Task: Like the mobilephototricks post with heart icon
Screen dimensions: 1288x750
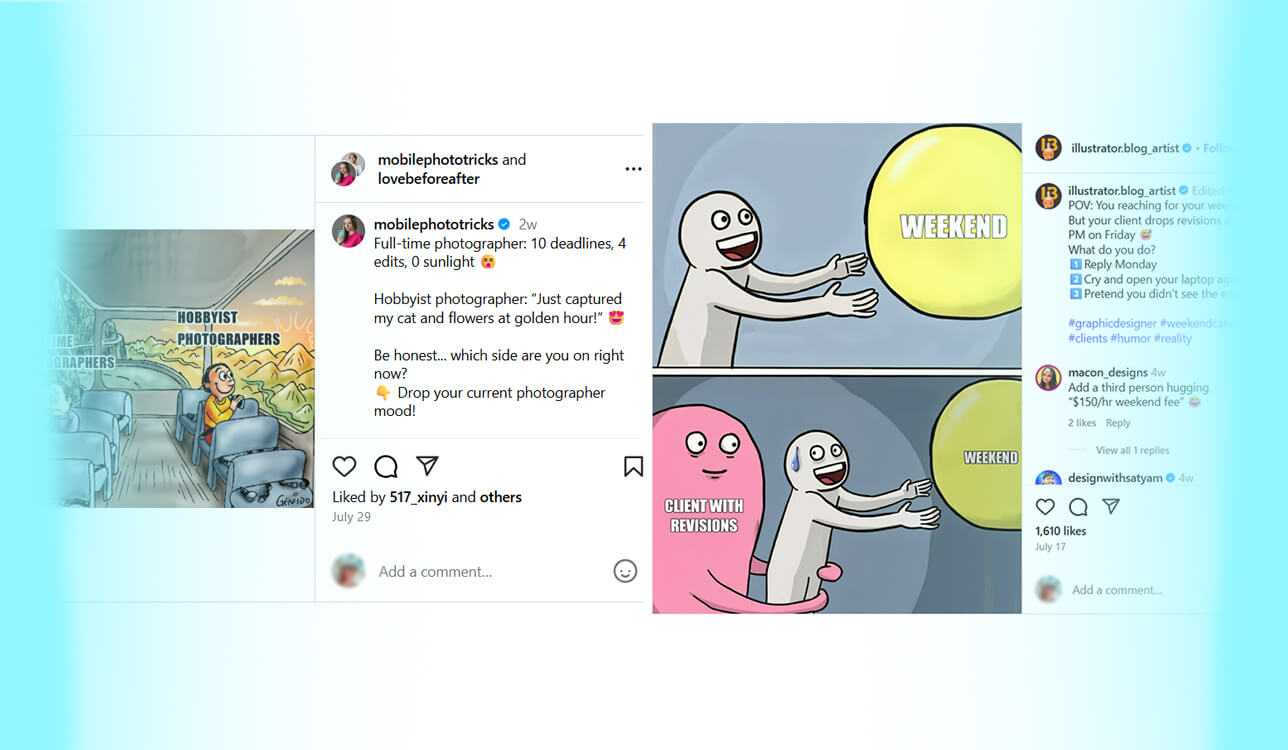Action: point(344,466)
